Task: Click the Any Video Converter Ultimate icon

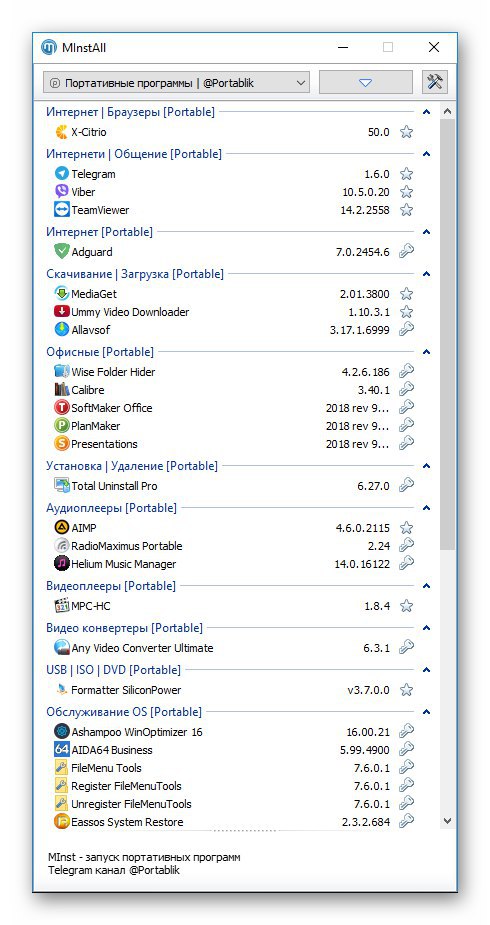Action: tap(61, 648)
